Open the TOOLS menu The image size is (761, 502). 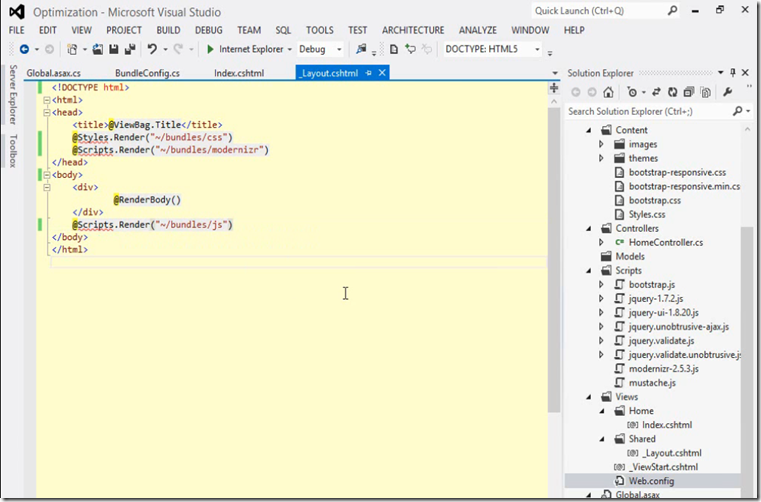[319, 30]
